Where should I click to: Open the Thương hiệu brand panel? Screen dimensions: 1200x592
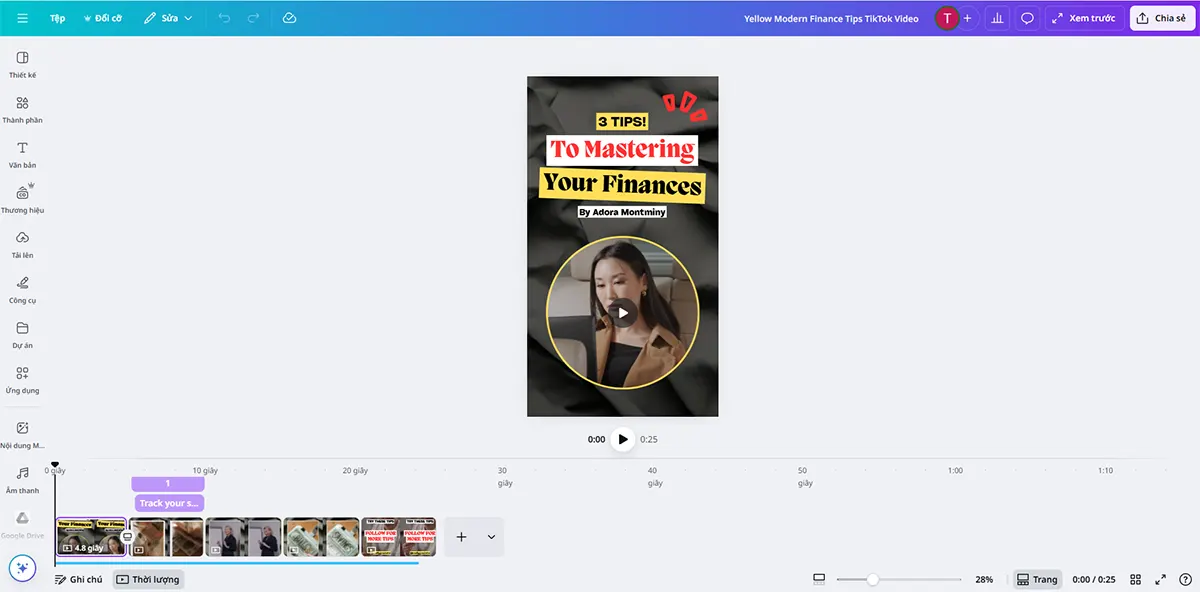point(22,199)
